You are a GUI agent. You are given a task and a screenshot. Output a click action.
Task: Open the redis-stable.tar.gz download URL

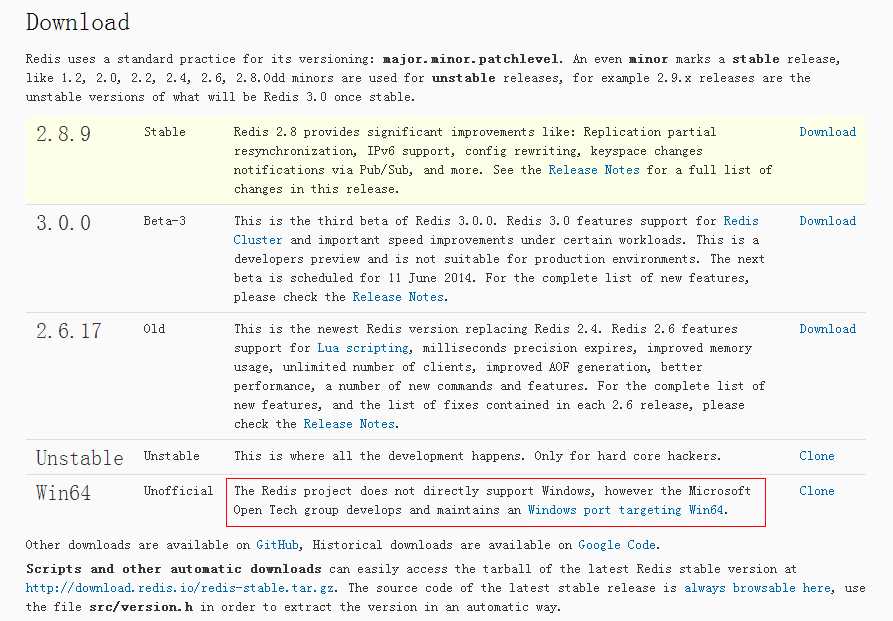pyautogui.click(x=181, y=587)
